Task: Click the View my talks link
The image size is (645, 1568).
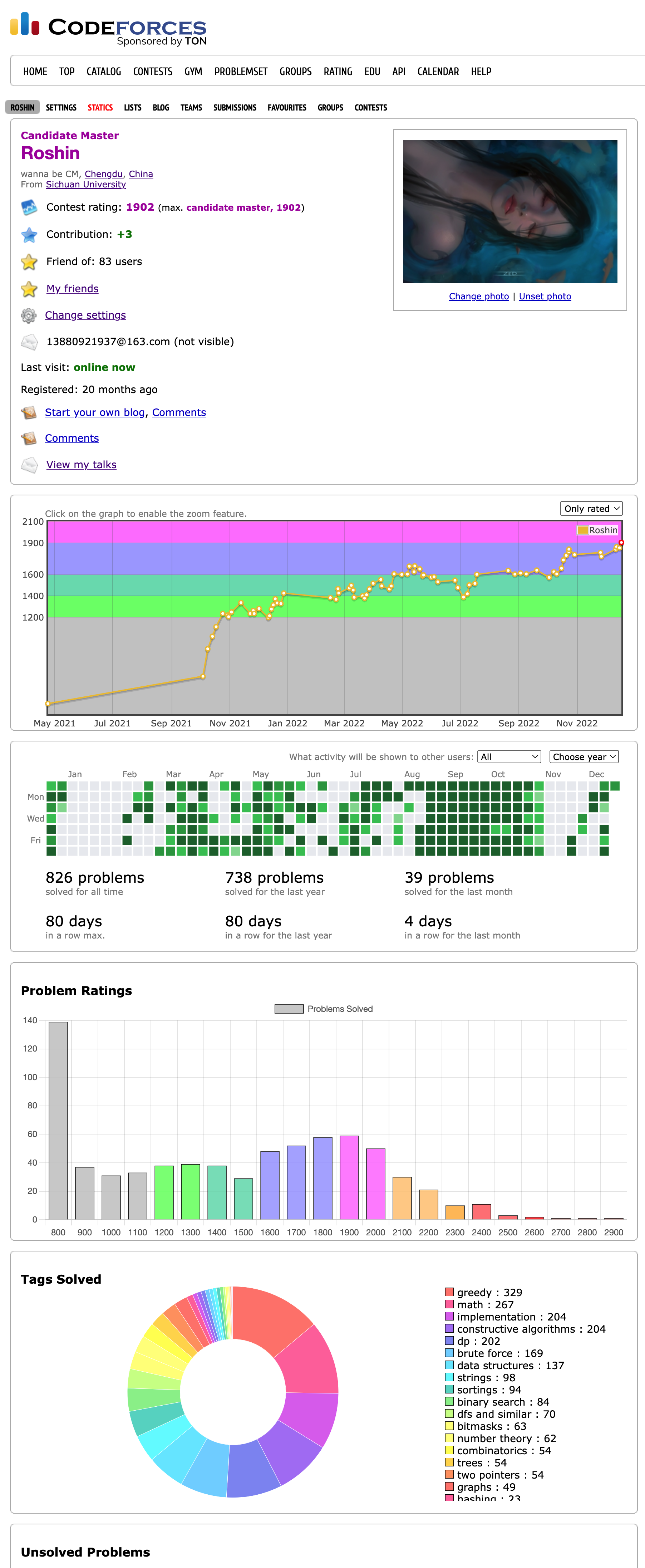Action: (x=82, y=465)
